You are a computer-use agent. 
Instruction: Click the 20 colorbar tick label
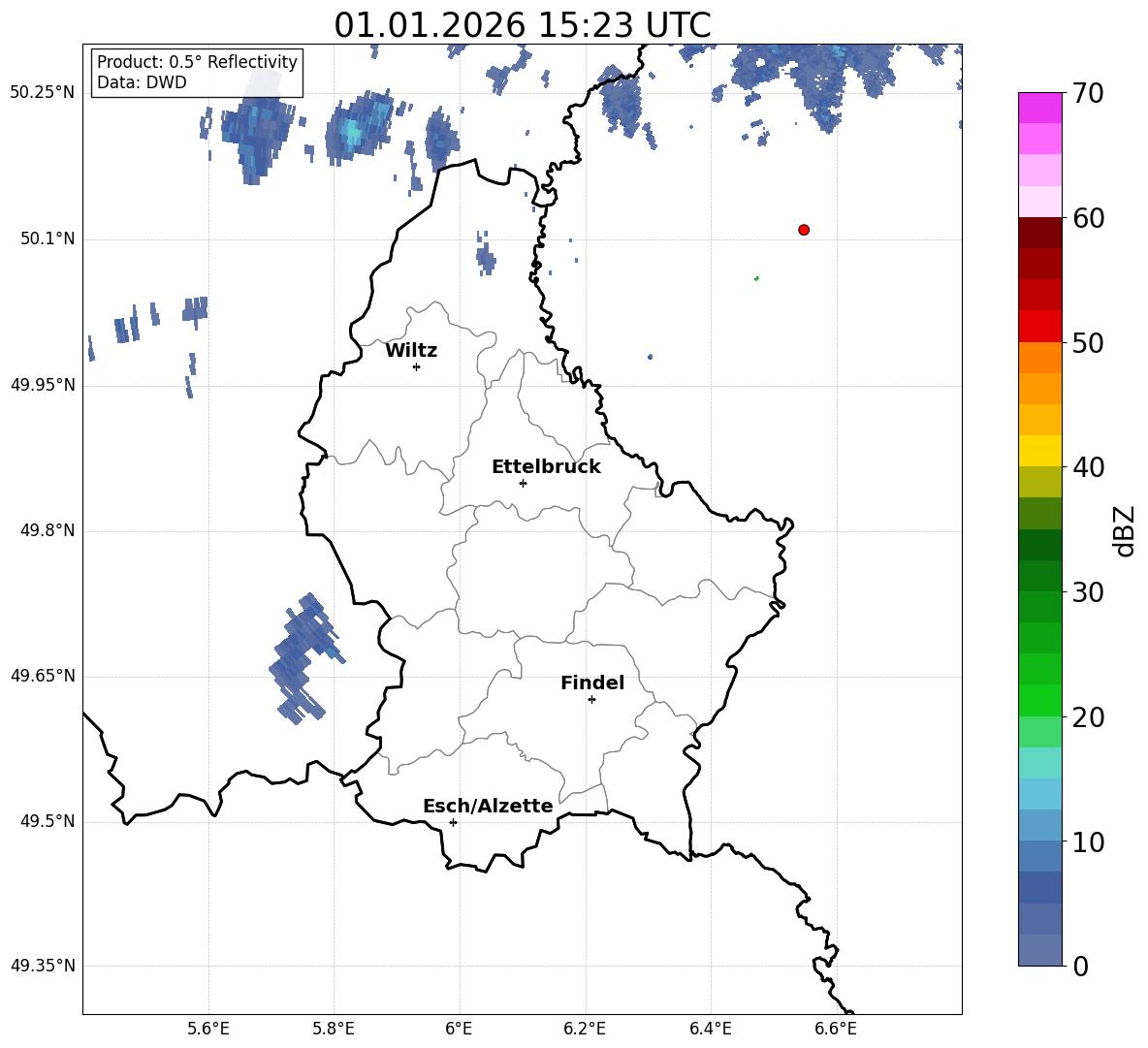click(x=1088, y=717)
